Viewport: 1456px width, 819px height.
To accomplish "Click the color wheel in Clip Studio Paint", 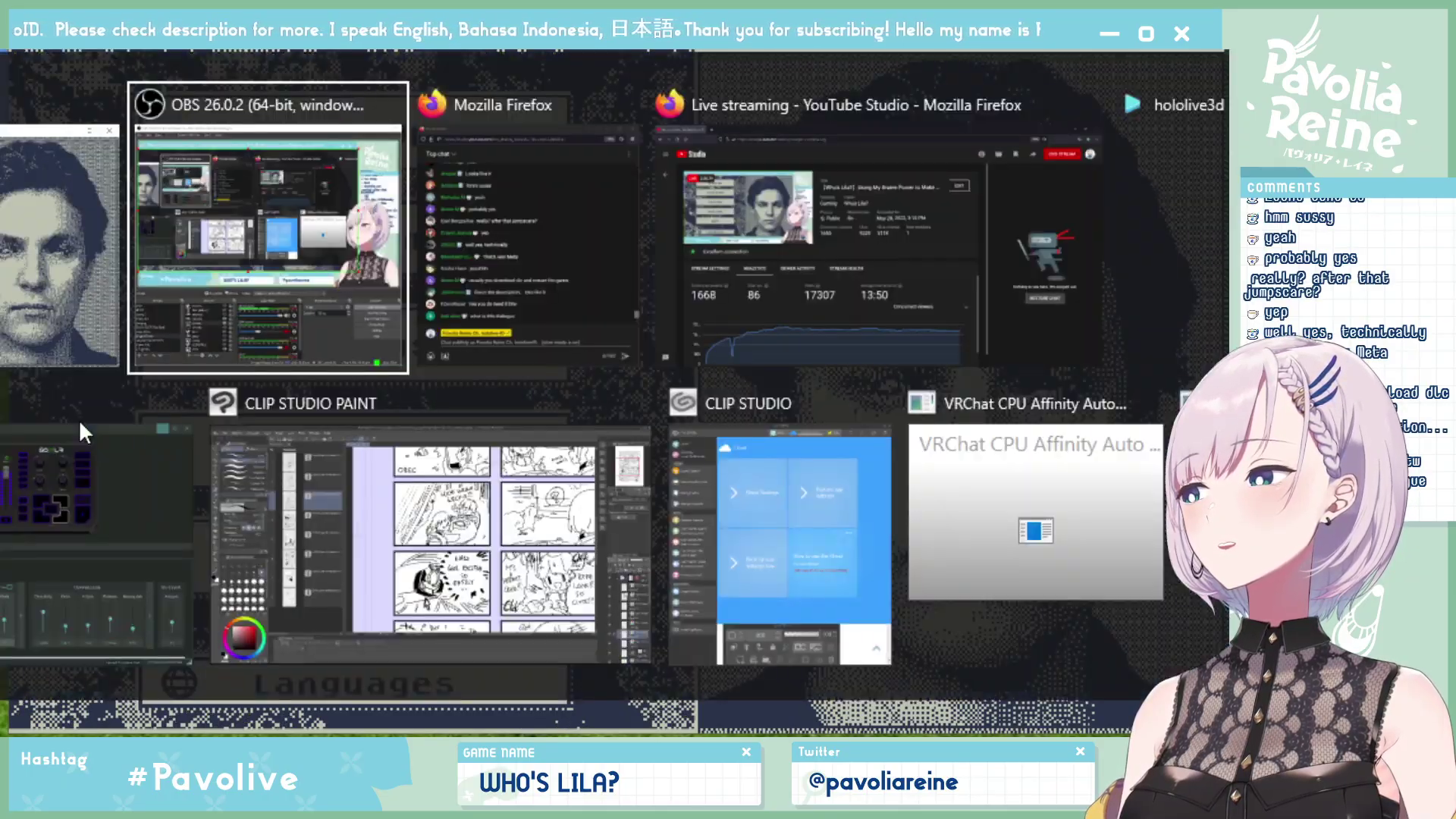I will coord(243,637).
